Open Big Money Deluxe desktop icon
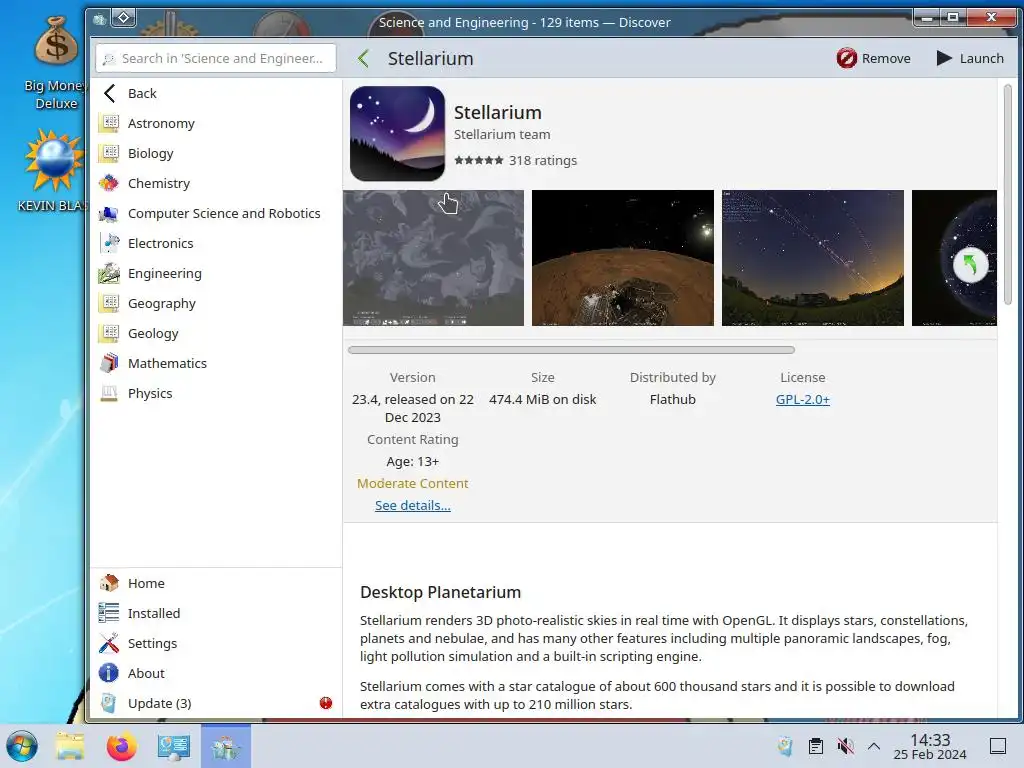The image size is (1024, 768). pyautogui.click(x=56, y=62)
